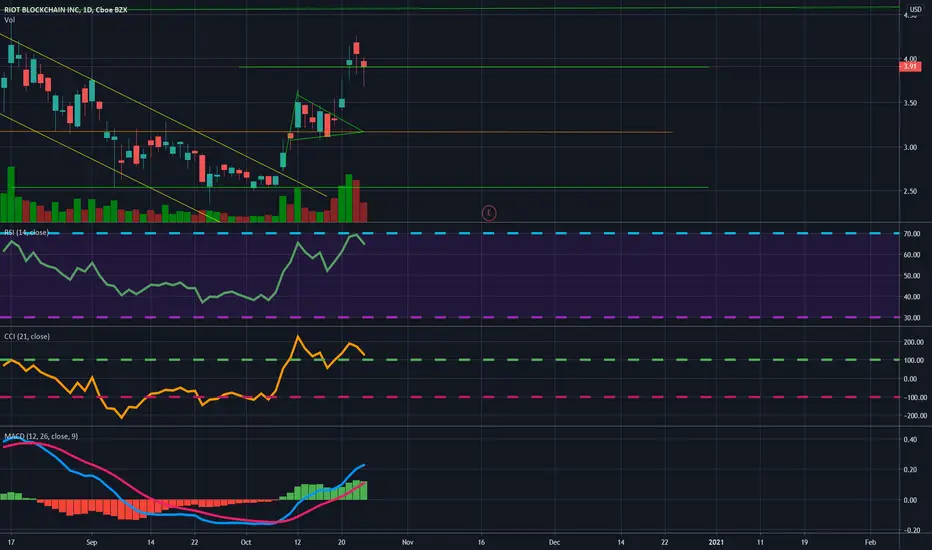The width and height of the screenshot is (932, 550).
Task: Click the 3.00 price axis label
Action: click(x=910, y=147)
